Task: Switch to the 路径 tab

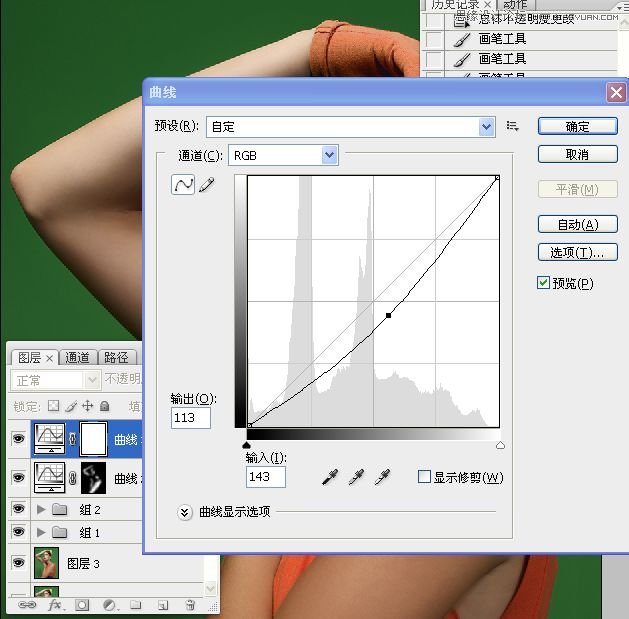Action: pos(116,357)
